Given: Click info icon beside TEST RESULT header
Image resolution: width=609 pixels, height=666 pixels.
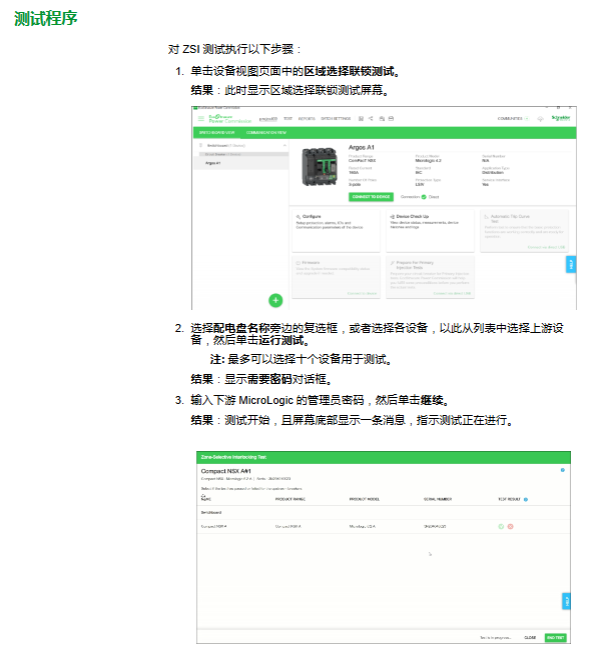Looking at the screenshot, I should pyautogui.click(x=526, y=500).
